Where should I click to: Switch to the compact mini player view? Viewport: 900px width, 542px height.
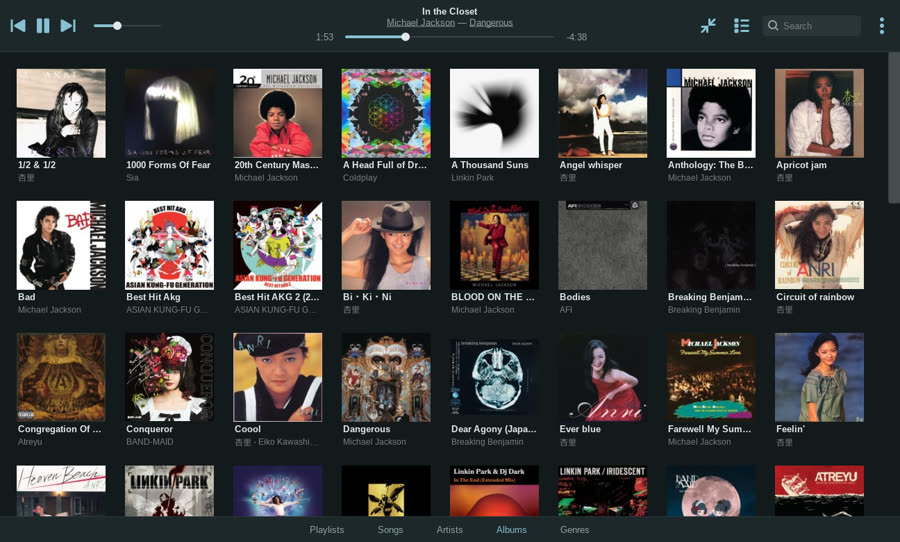[x=708, y=26]
